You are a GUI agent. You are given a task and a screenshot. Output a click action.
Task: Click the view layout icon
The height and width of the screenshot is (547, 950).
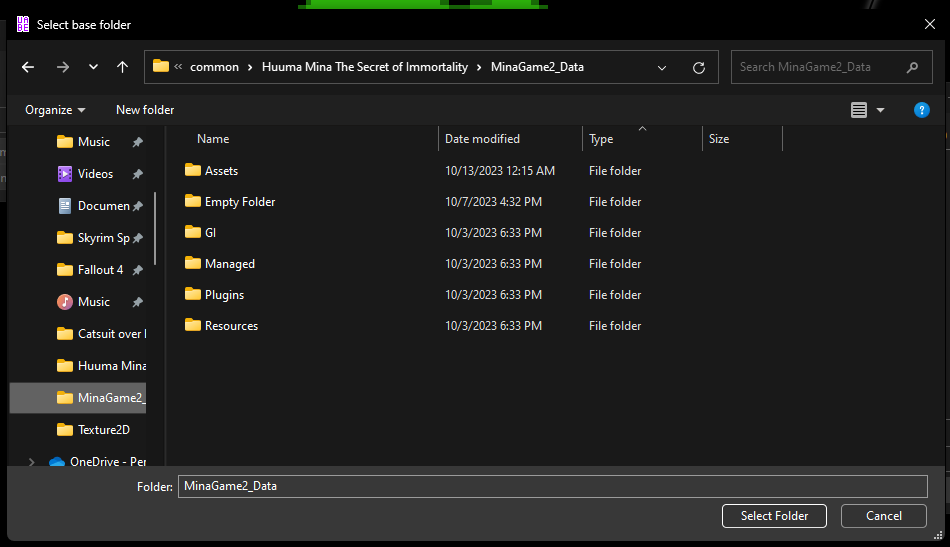[859, 110]
